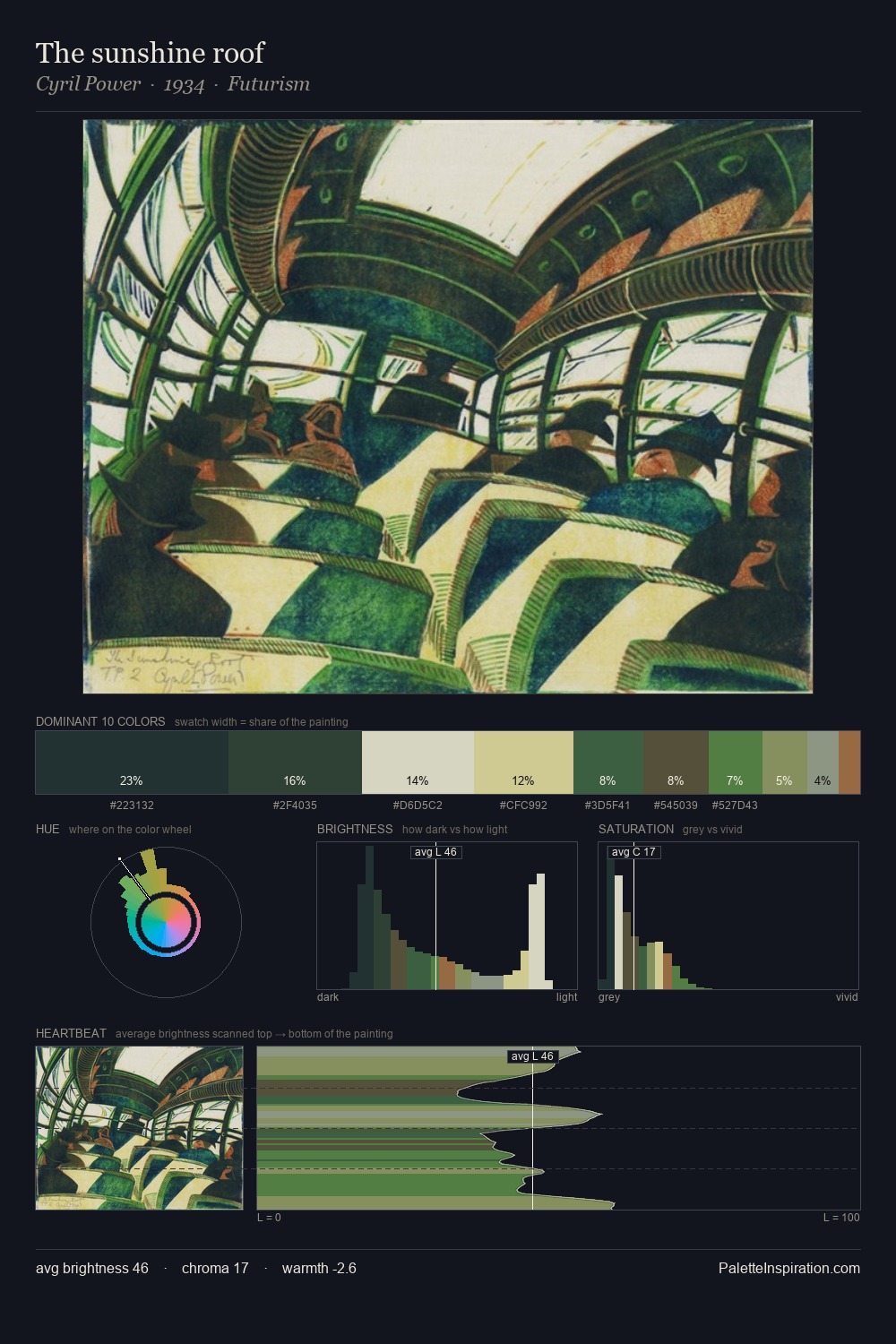Click the 'avg C 17' label
The width and height of the screenshot is (896, 1344).
(633, 852)
